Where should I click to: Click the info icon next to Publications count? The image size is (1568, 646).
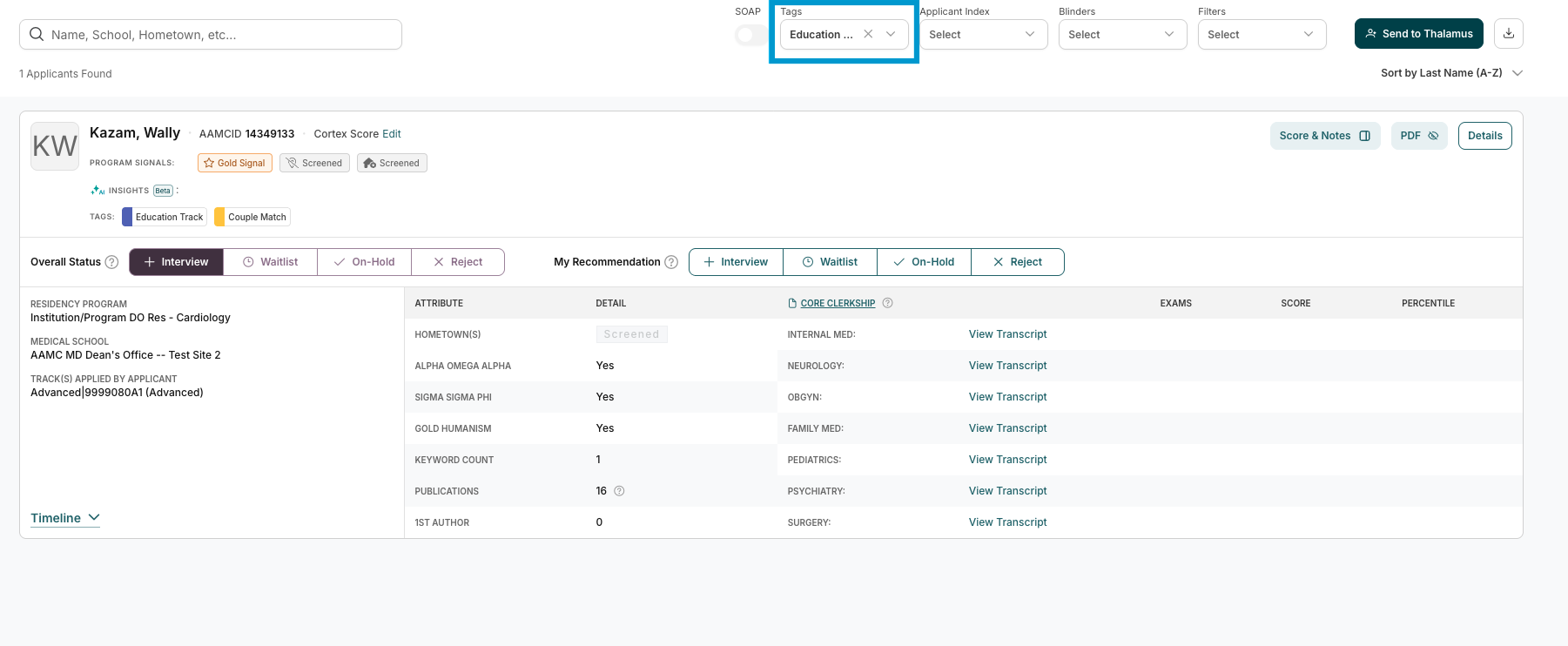tap(620, 491)
